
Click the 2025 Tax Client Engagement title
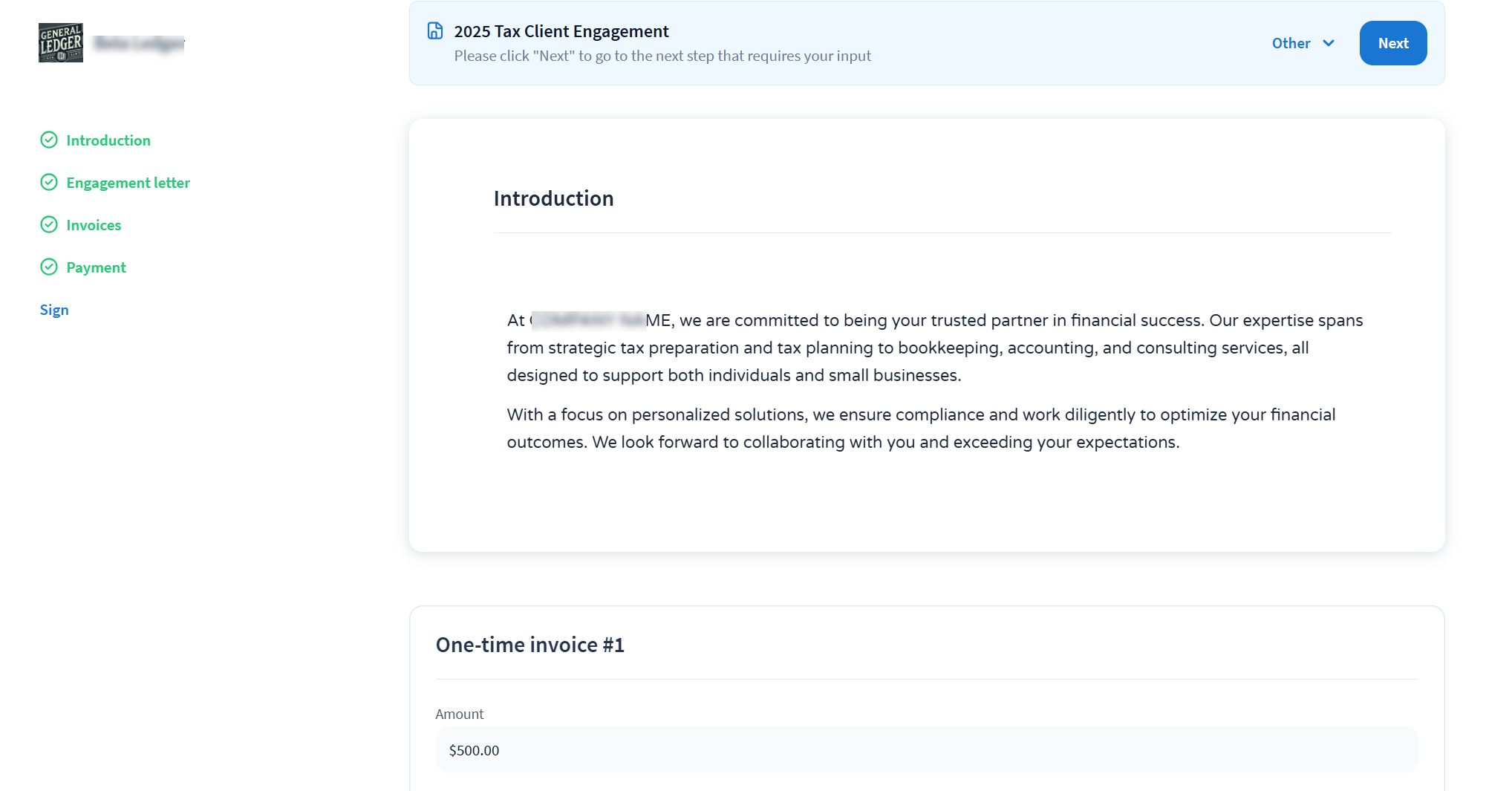pos(561,31)
